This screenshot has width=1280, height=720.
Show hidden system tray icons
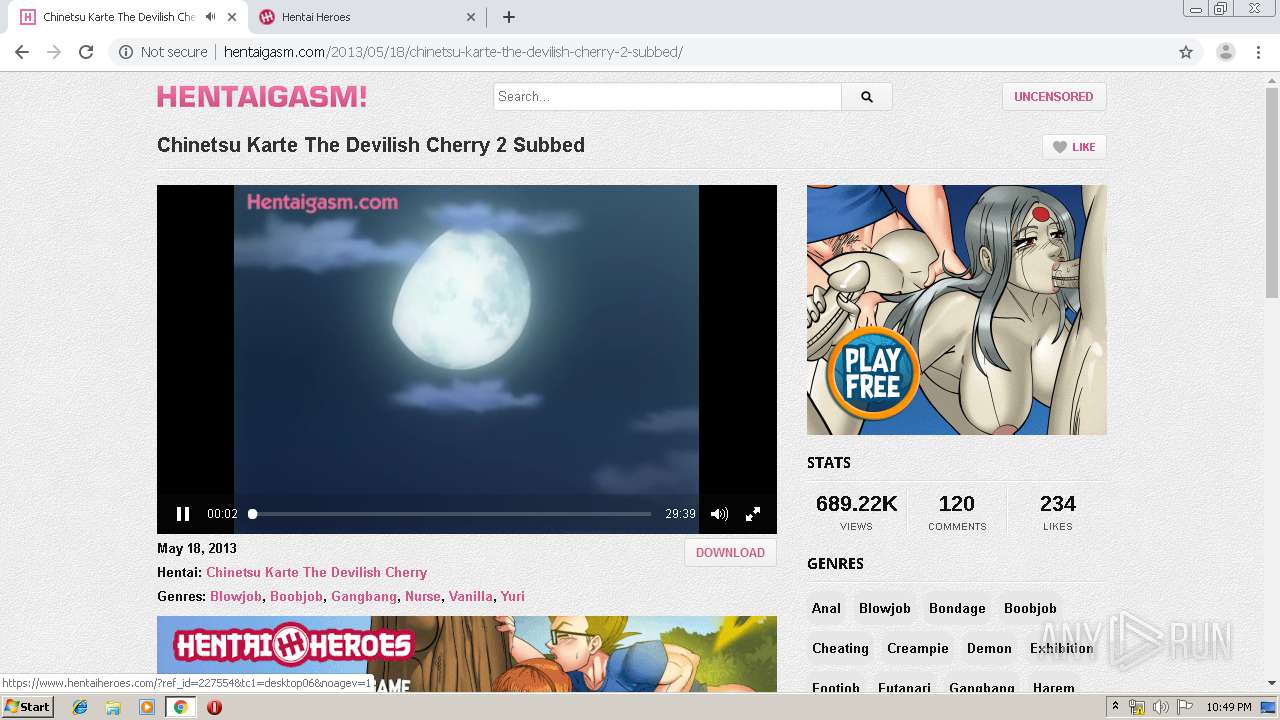[x=1115, y=707]
